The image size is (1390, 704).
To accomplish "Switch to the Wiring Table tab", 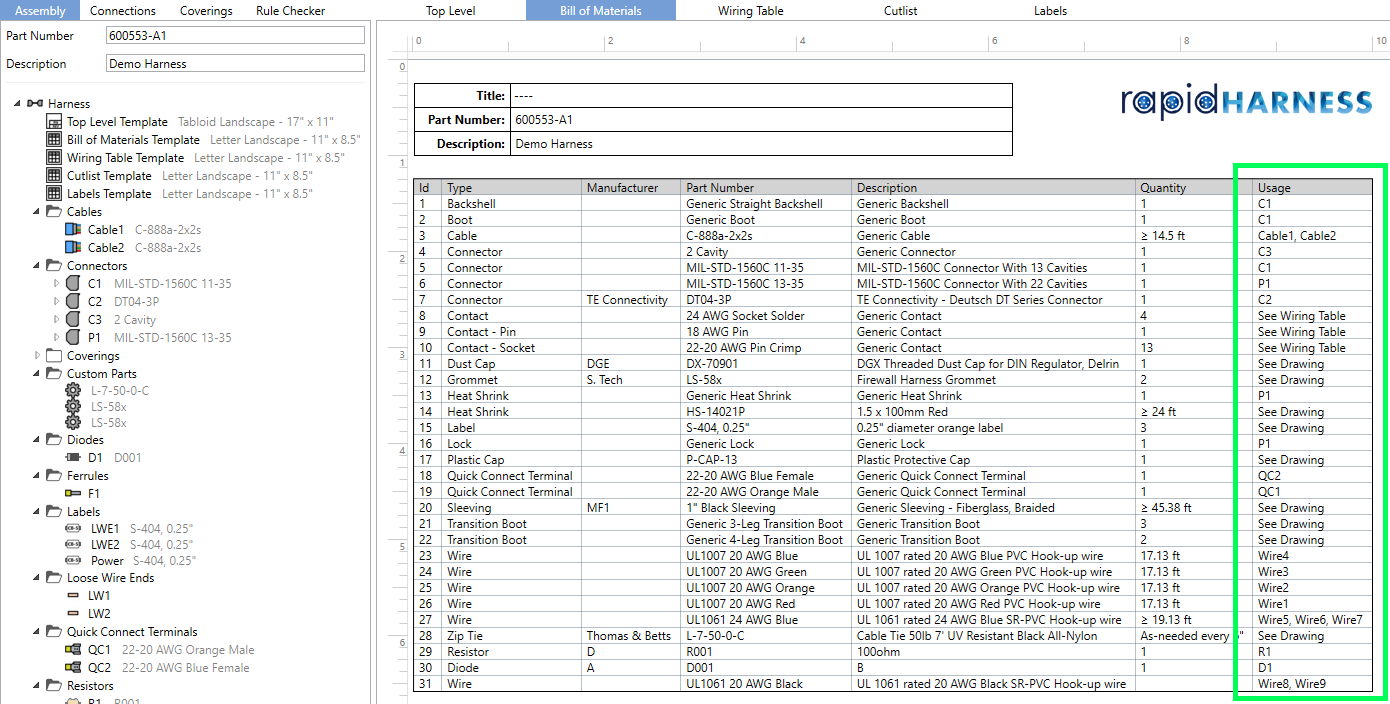I will click(x=751, y=11).
